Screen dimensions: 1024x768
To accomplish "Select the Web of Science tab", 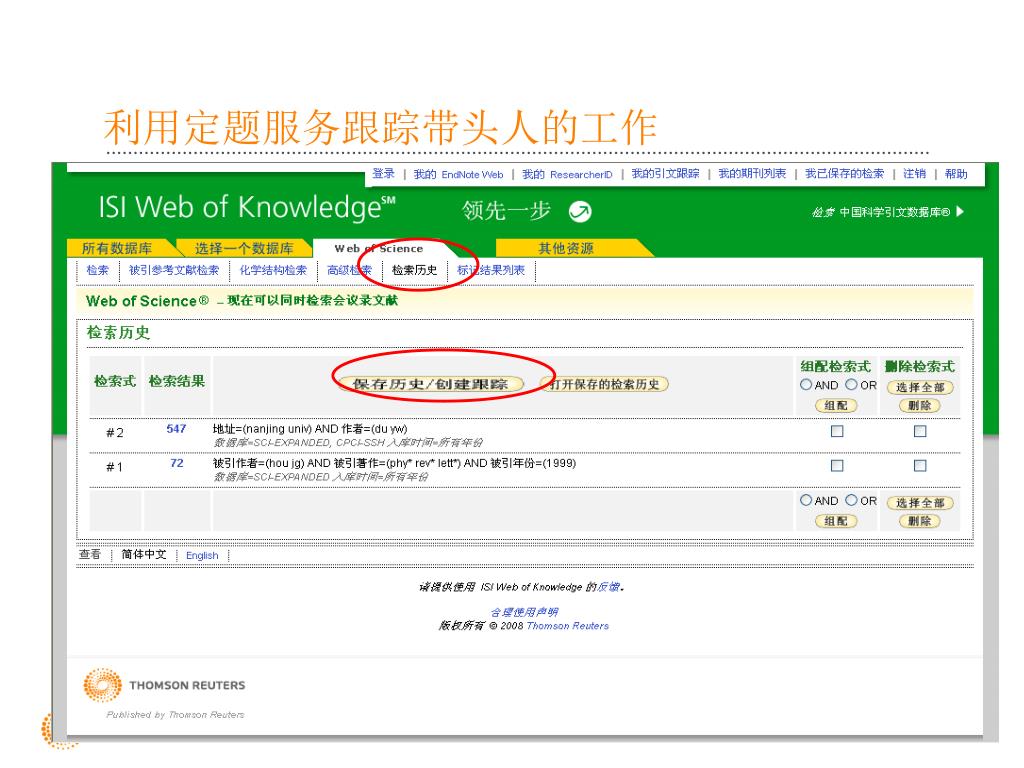I will pyautogui.click(x=379, y=248).
